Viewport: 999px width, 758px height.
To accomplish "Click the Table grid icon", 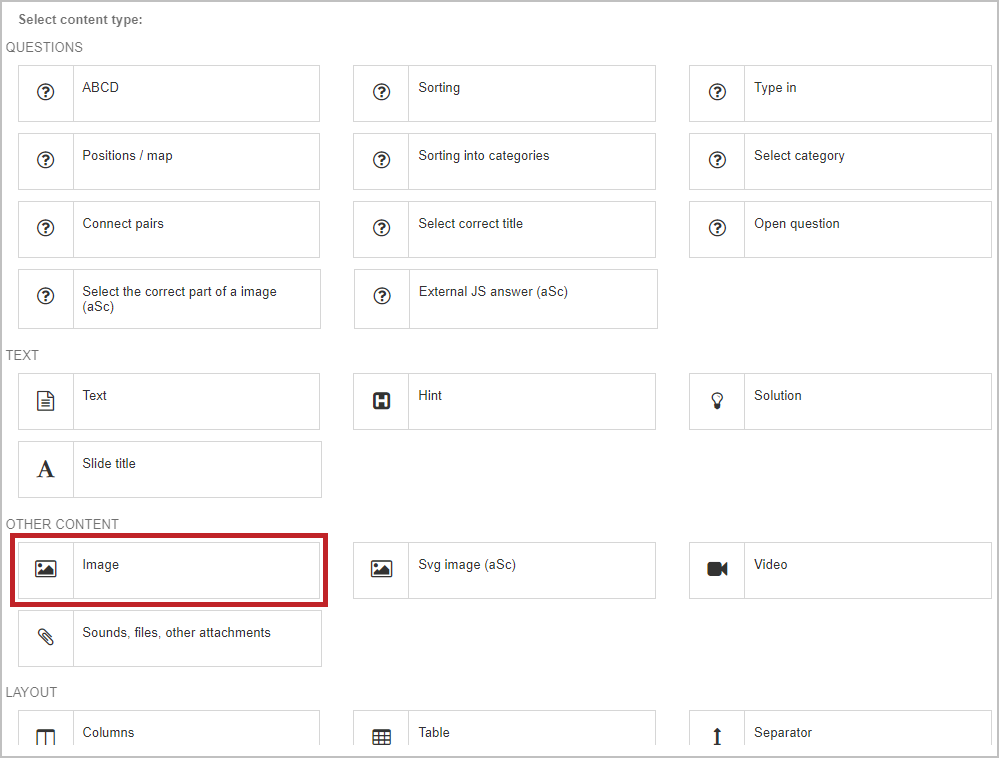I will tap(381, 737).
